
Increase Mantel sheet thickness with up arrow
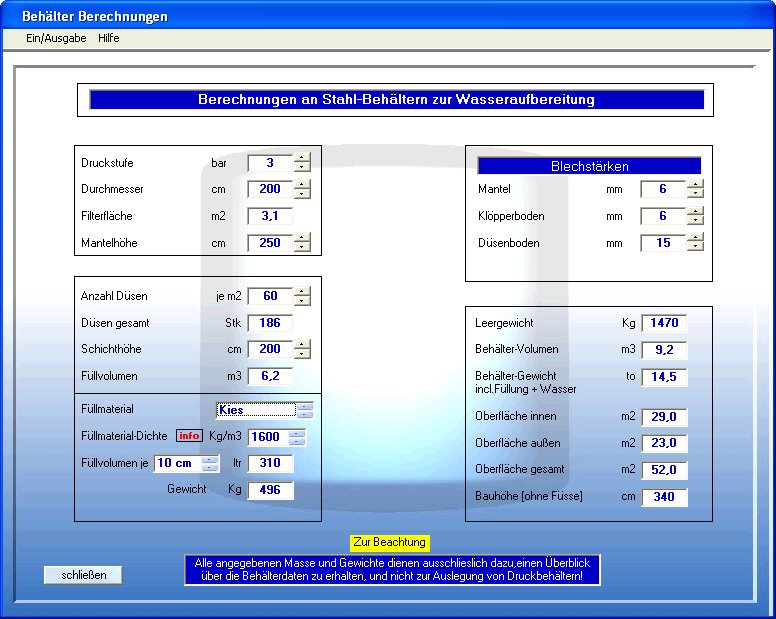coord(695,184)
